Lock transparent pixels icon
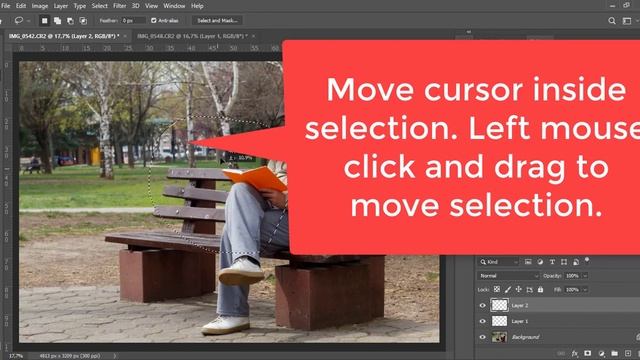640x360 pixels. pos(497,289)
